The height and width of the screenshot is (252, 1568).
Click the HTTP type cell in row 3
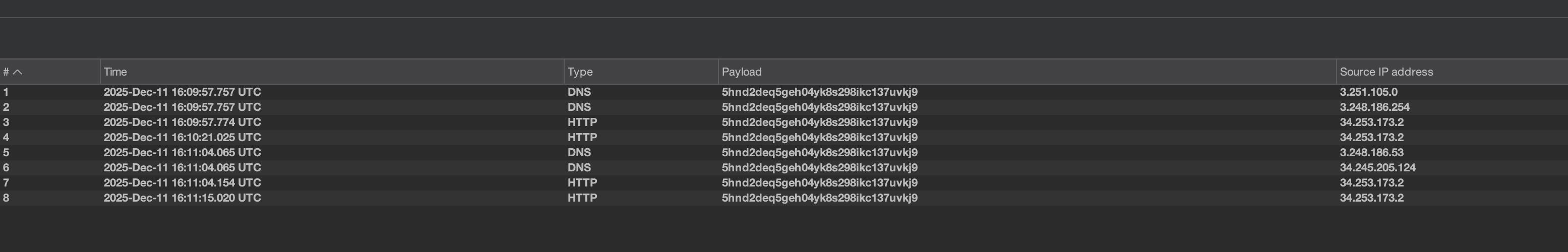[x=582, y=122]
